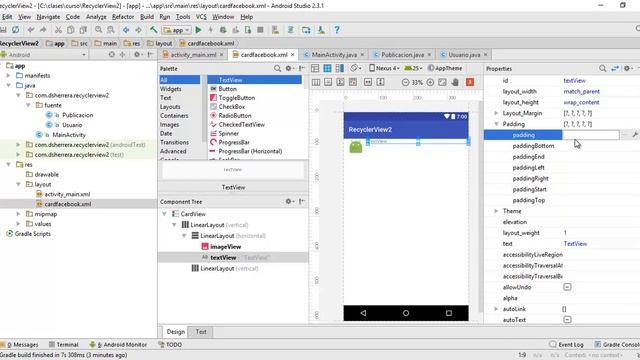The height and width of the screenshot is (360, 640).
Task: Open the AppTheme theme selector
Action: [445, 68]
